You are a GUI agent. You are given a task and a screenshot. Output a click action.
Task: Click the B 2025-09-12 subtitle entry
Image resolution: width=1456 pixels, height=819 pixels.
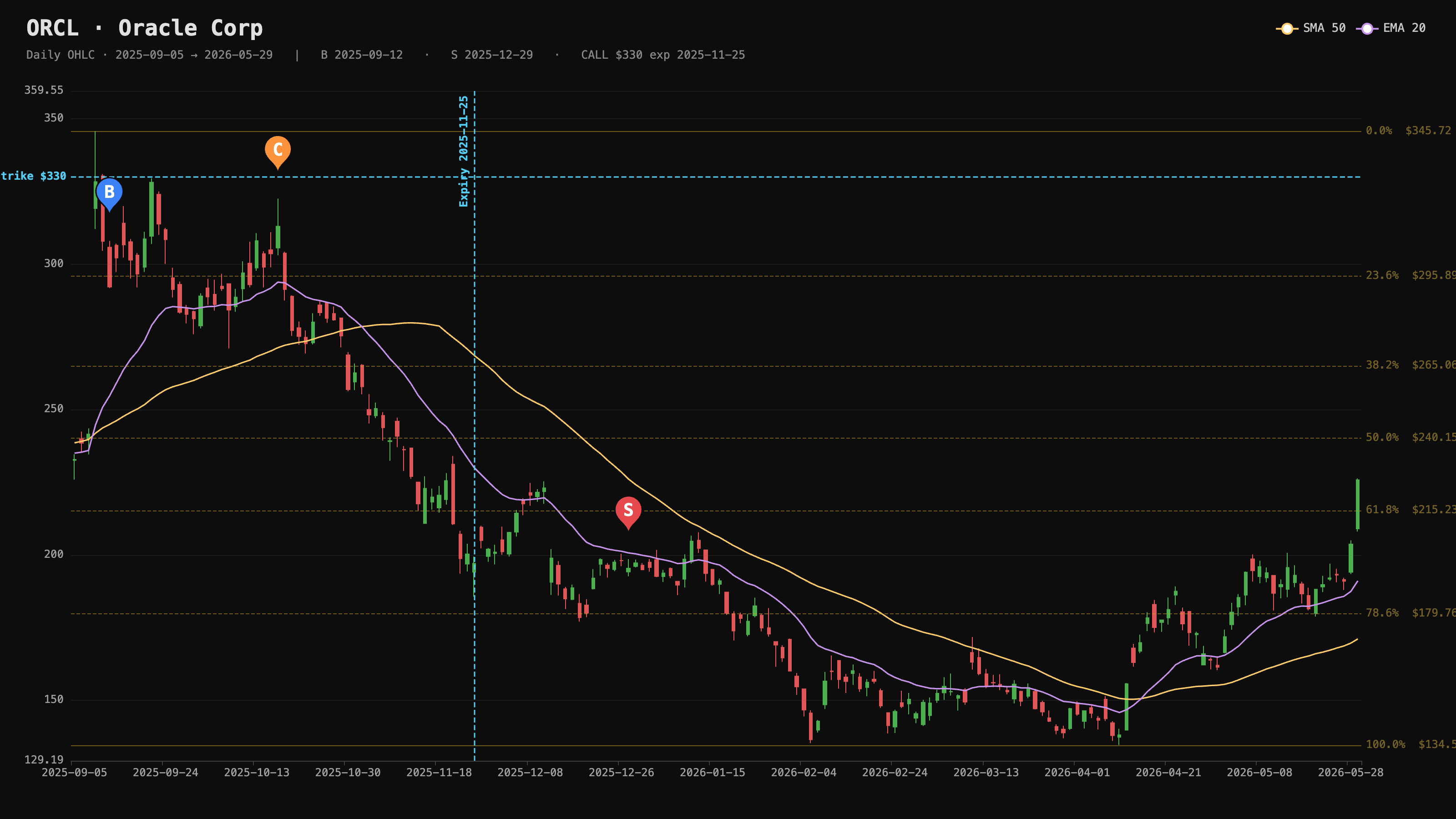(x=362, y=55)
